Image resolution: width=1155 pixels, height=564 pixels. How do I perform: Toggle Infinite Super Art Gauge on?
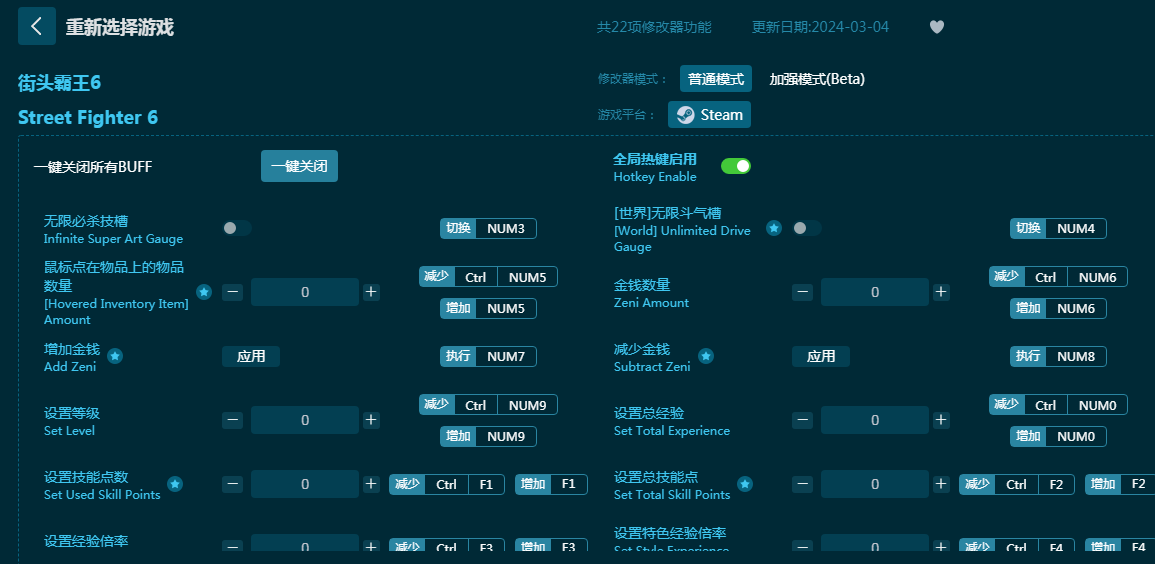point(236,228)
